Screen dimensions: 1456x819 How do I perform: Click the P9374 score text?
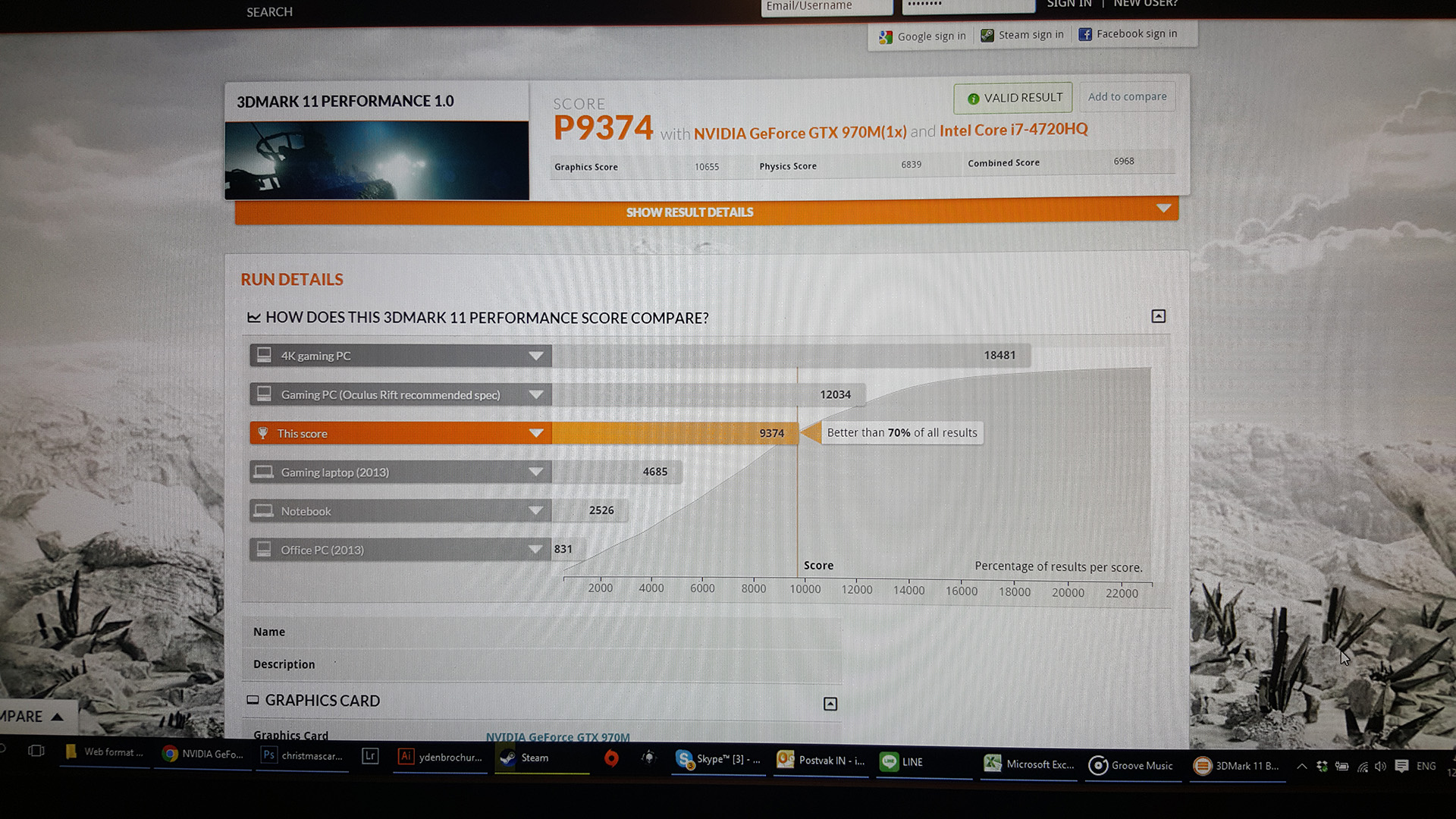click(603, 127)
